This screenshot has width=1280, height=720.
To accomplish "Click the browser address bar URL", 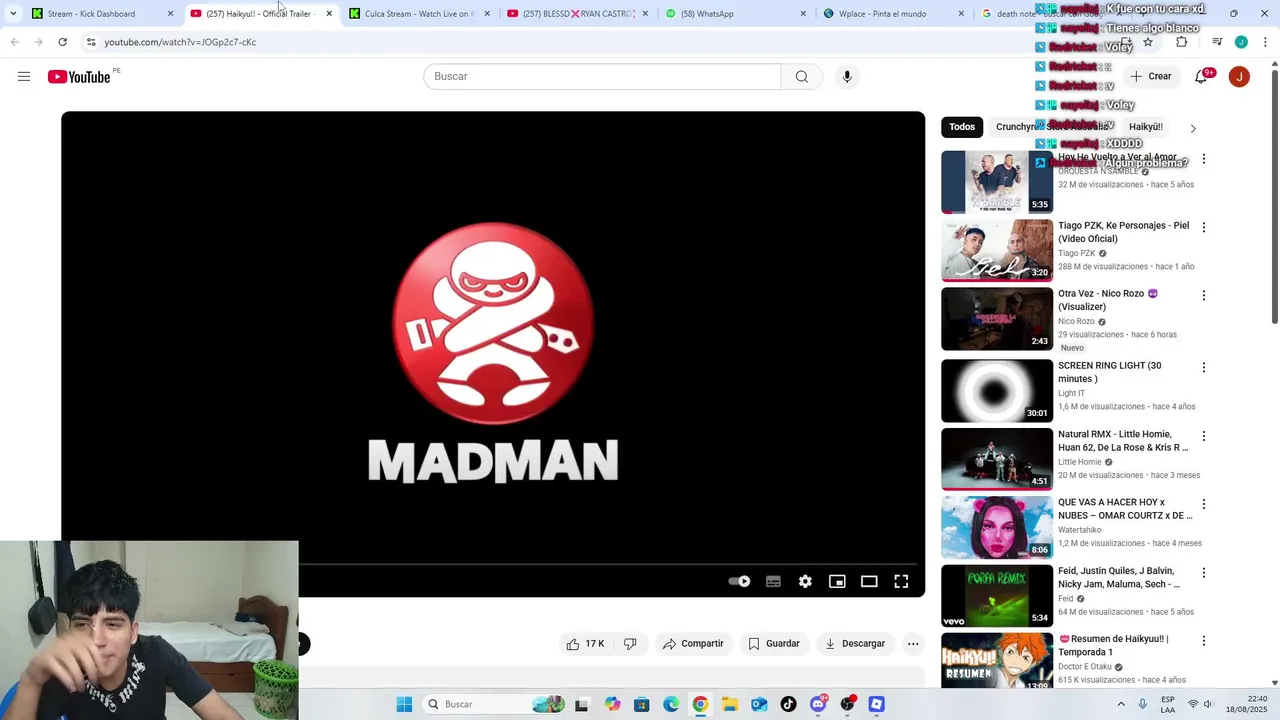I will (x=180, y=42).
